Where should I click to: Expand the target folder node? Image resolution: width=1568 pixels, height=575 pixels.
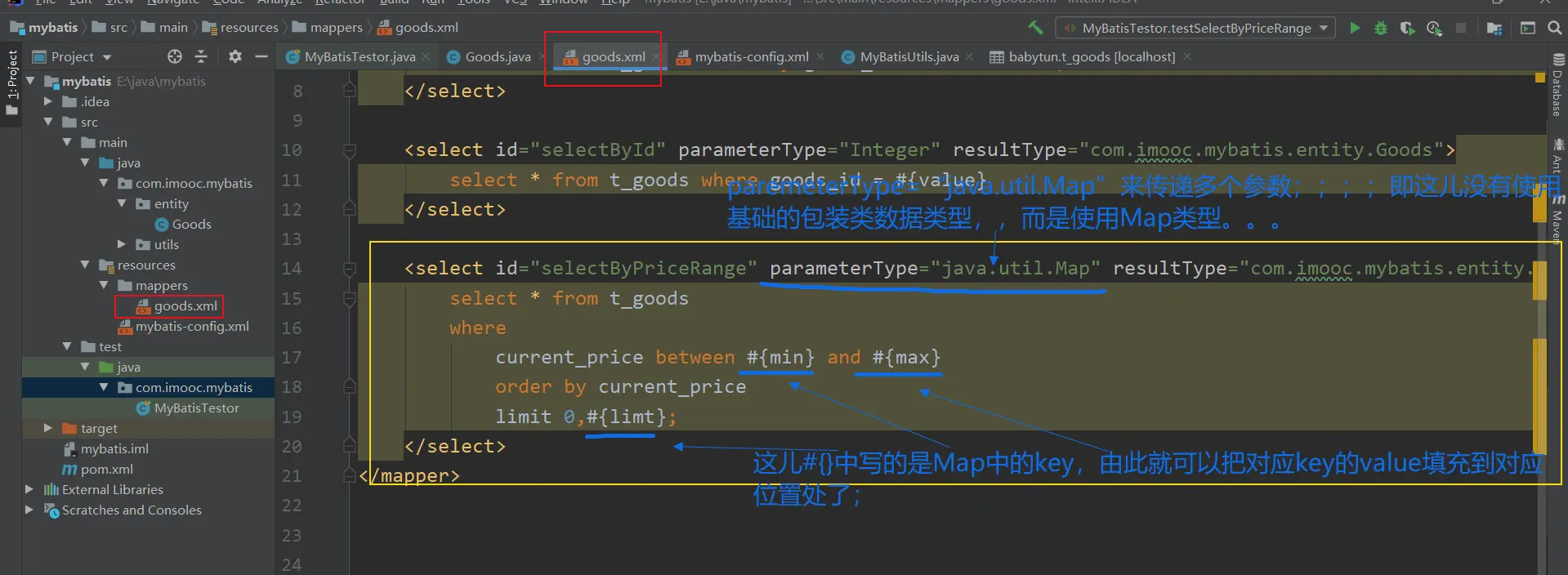point(48,428)
